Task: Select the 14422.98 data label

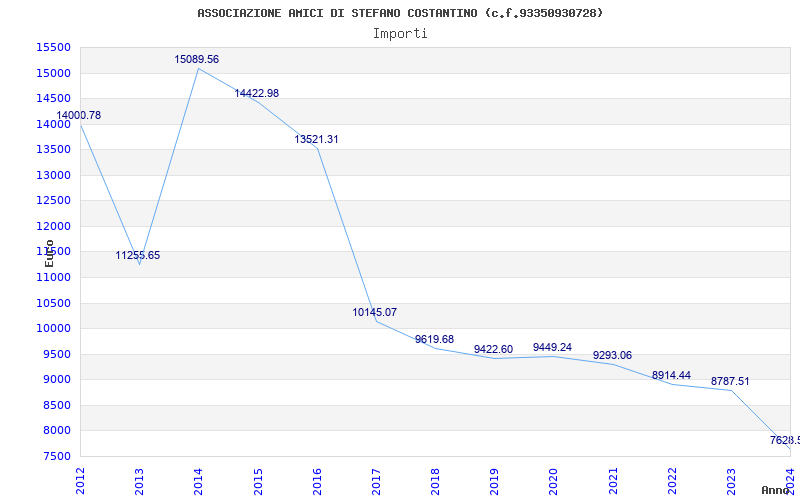Action: pyautogui.click(x=257, y=93)
